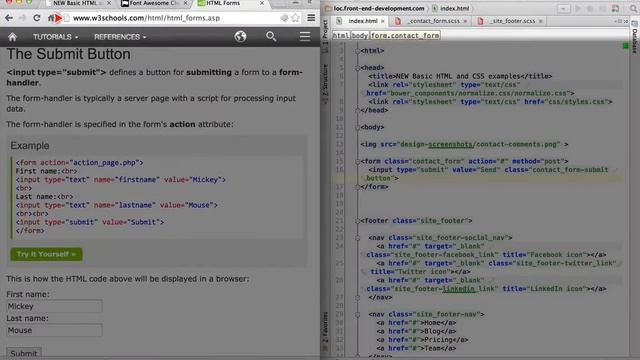Viewport: 640px width, 360px height.
Task: Click the Try it Yourself button
Action: 47,254
